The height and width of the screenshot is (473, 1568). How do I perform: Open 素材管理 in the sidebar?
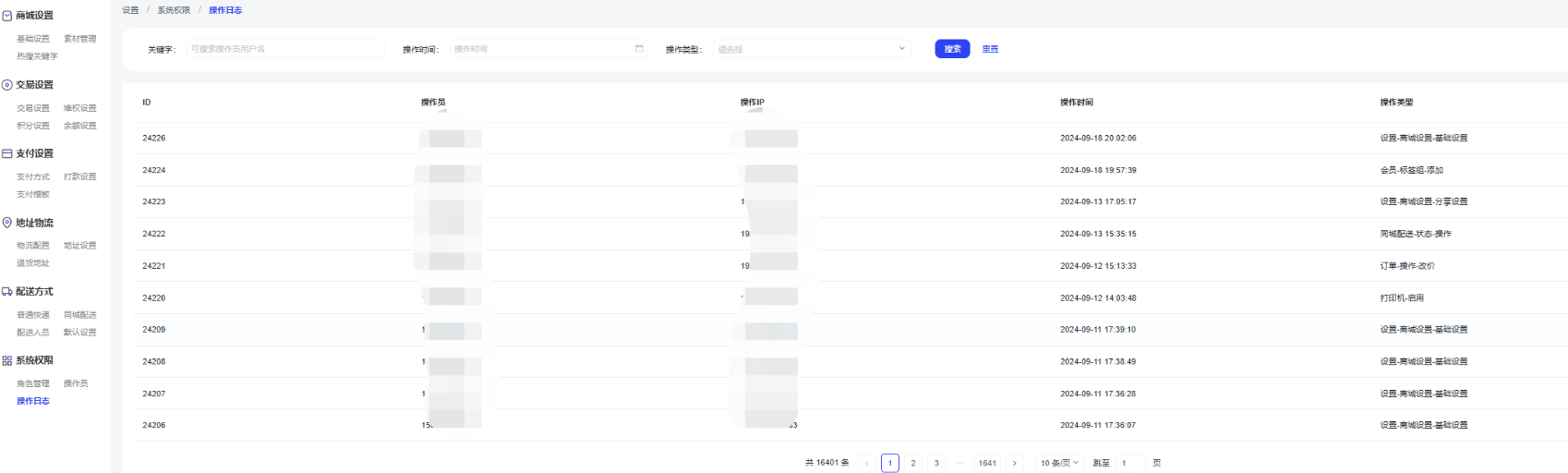coord(79,39)
